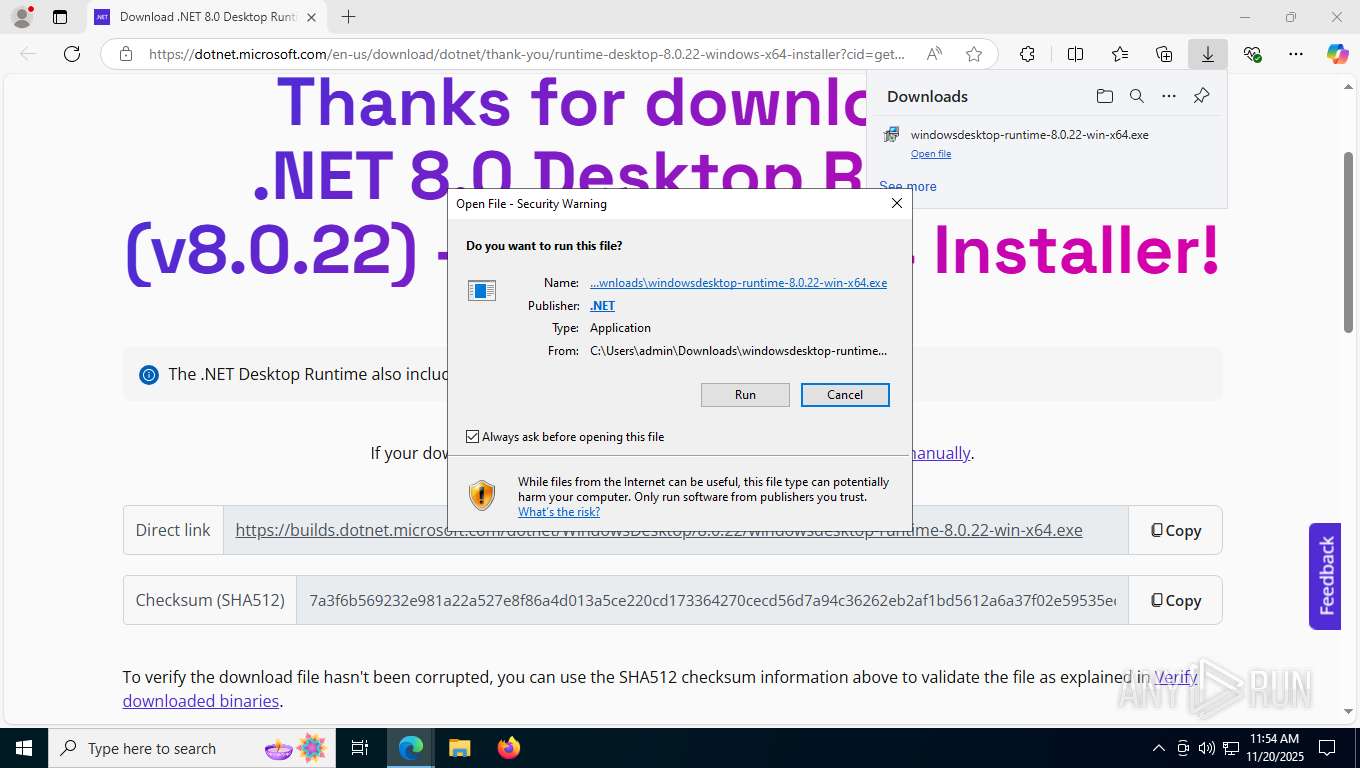Open the notification center icon
Viewport: 1360px width, 768px height.
1326,748
